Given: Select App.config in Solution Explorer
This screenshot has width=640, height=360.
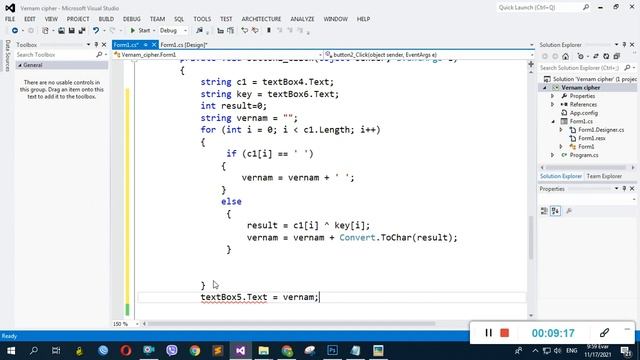Looking at the screenshot, I should click(x=584, y=113).
